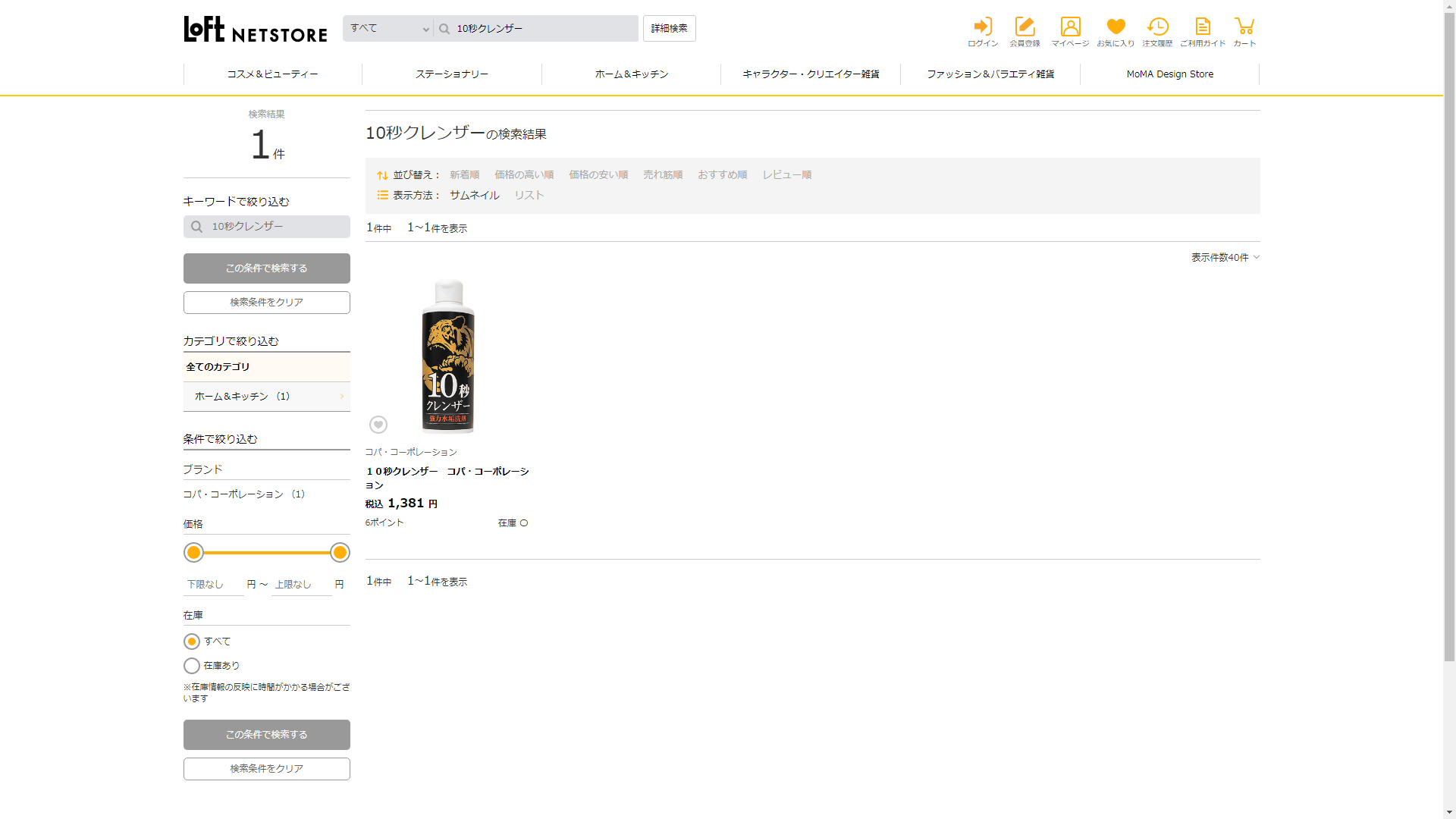The height and width of the screenshot is (819, 1456).
Task: Open My Page icon
Action: pyautogui.click(x=1070, y=28)
